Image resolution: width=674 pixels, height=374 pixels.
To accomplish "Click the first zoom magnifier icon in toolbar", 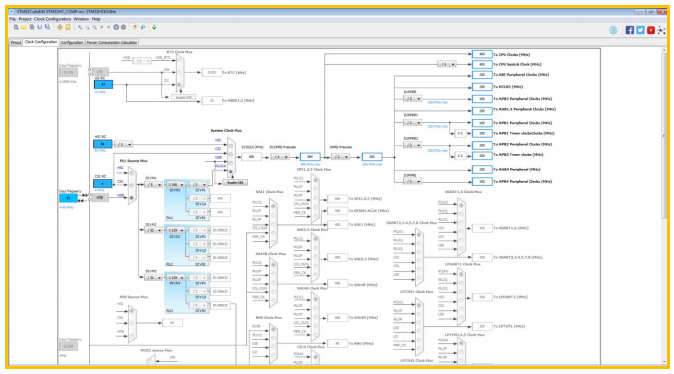I will click(x=80, y=28).
